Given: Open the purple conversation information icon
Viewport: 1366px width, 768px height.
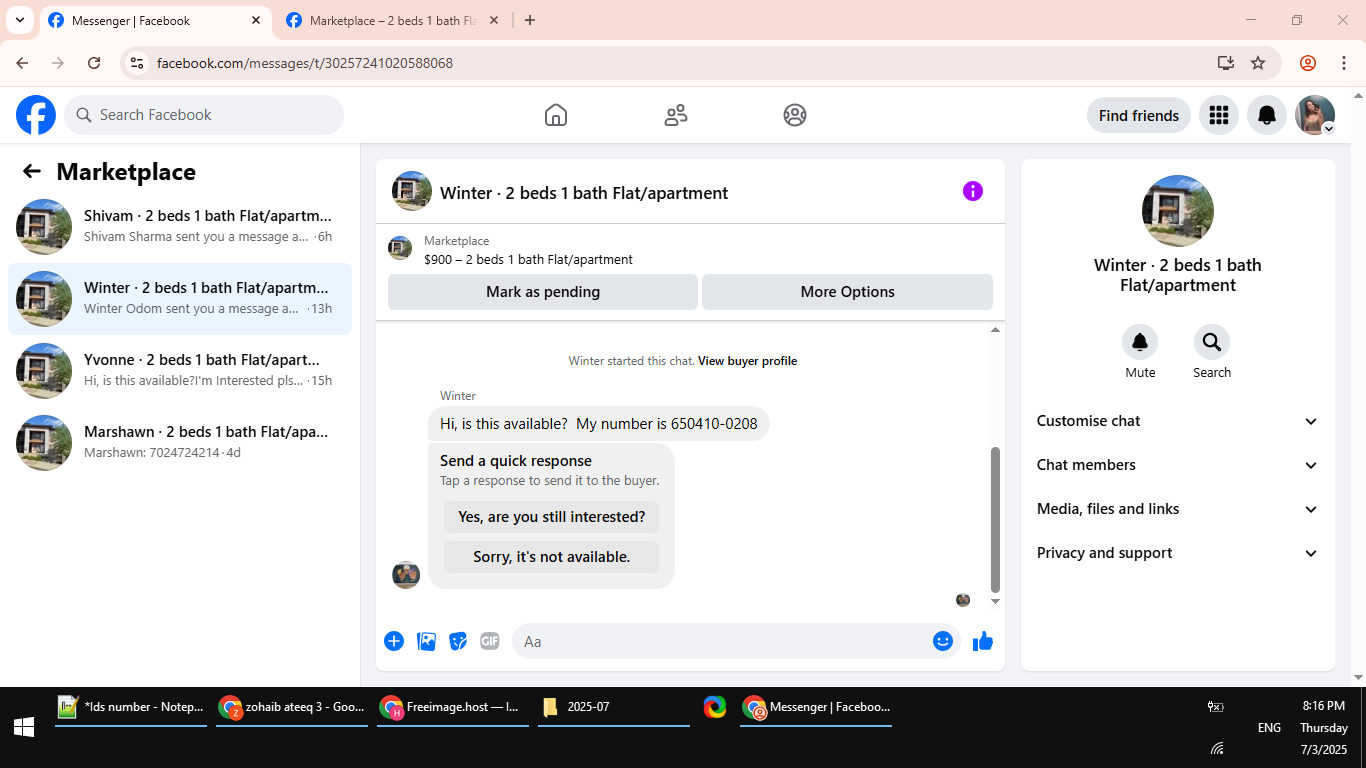Looking at the screenshot, I should [973, 191].
